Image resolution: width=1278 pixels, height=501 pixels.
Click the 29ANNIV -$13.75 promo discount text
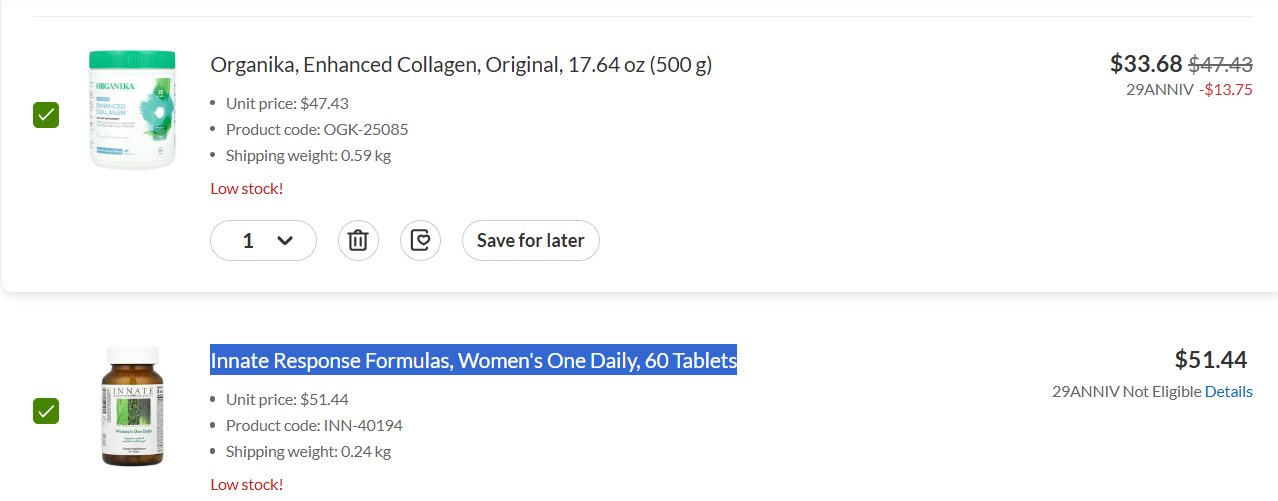click(1189, 89)
